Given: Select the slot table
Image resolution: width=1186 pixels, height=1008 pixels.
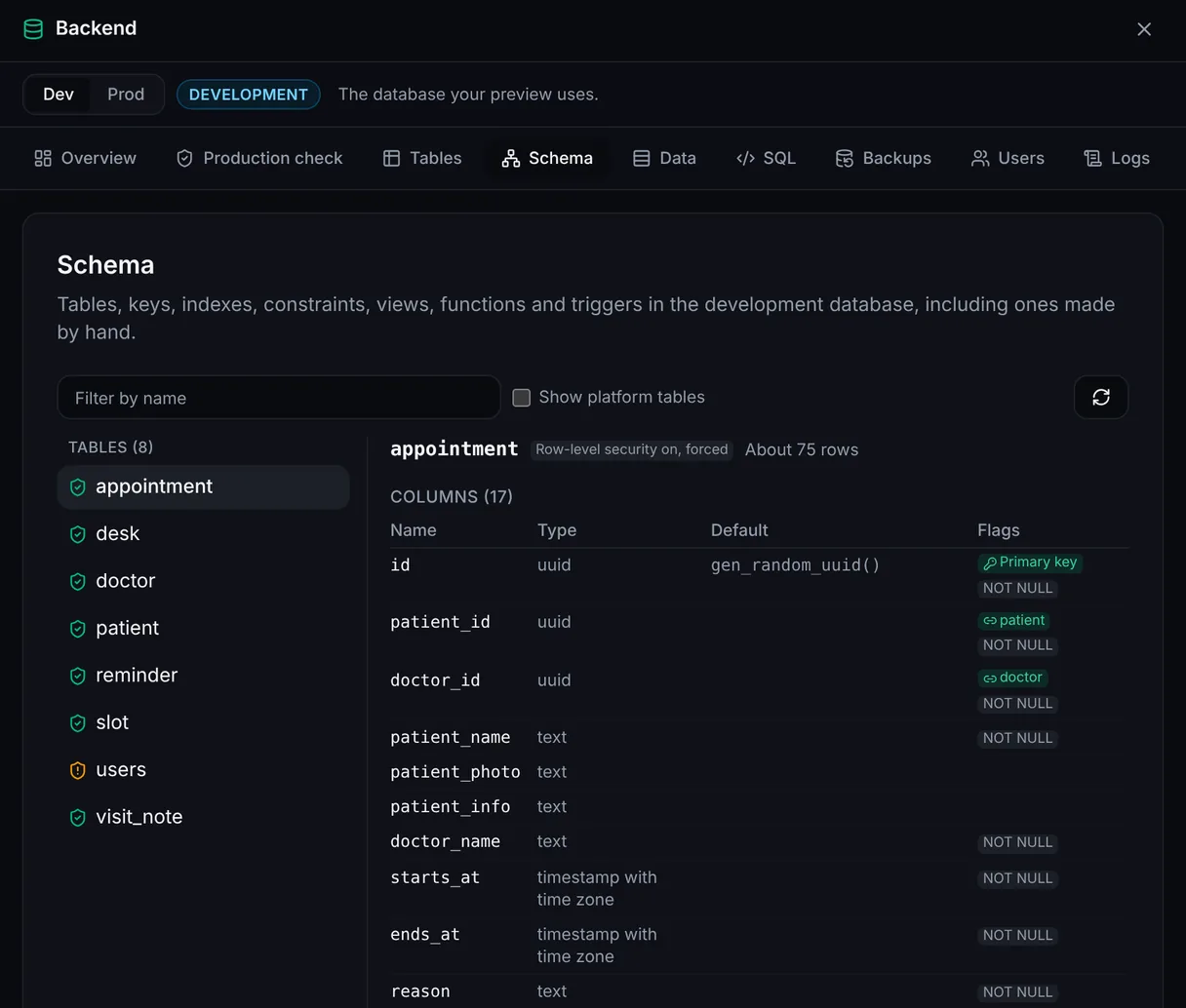Looking at the screenshot, I should point(203,722).
